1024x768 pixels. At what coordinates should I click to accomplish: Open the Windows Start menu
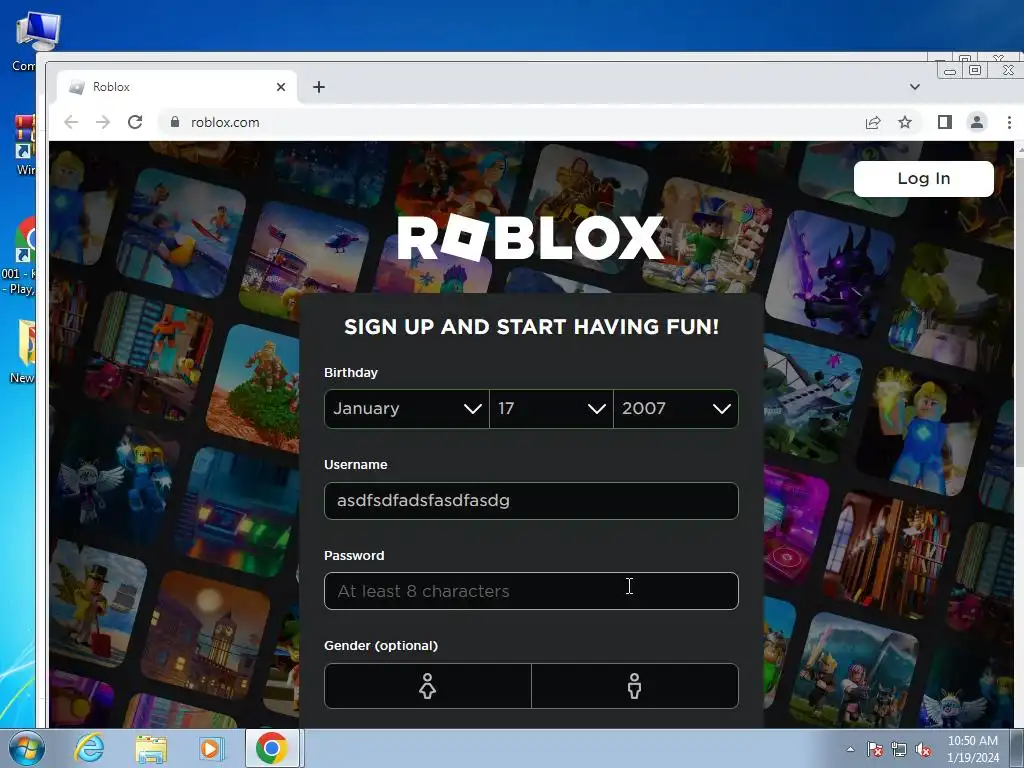tap(26, 748)
